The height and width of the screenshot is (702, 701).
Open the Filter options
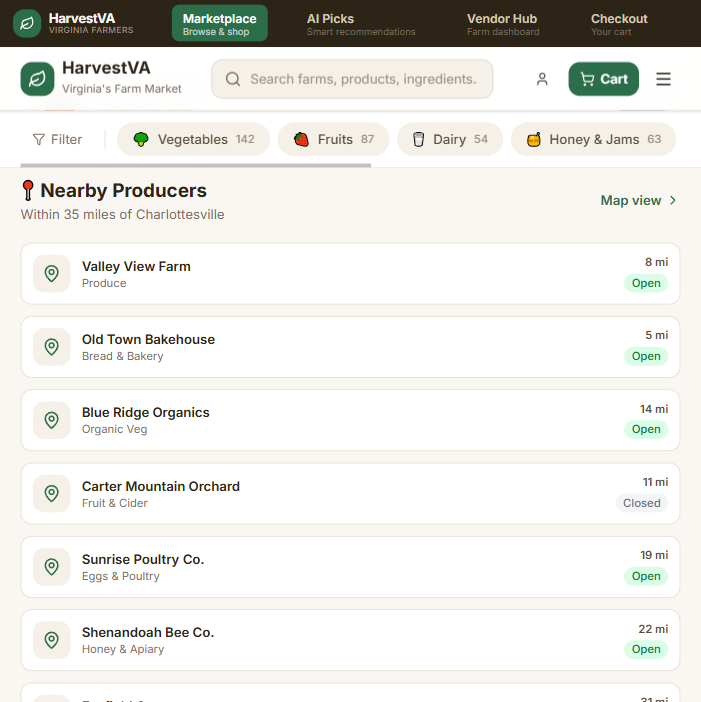(57, 140)
